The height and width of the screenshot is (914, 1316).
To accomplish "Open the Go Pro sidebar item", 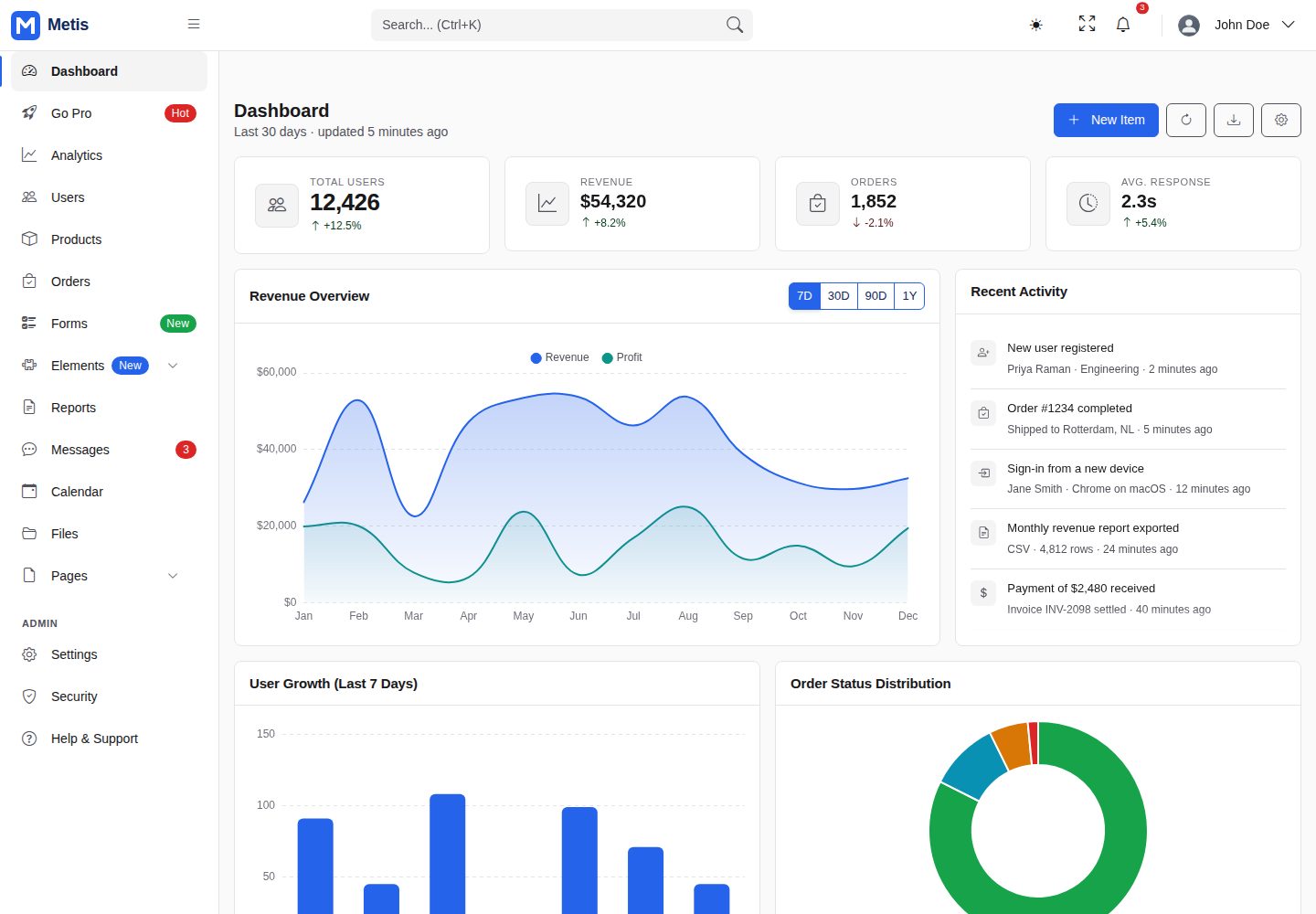I will 110,113.
